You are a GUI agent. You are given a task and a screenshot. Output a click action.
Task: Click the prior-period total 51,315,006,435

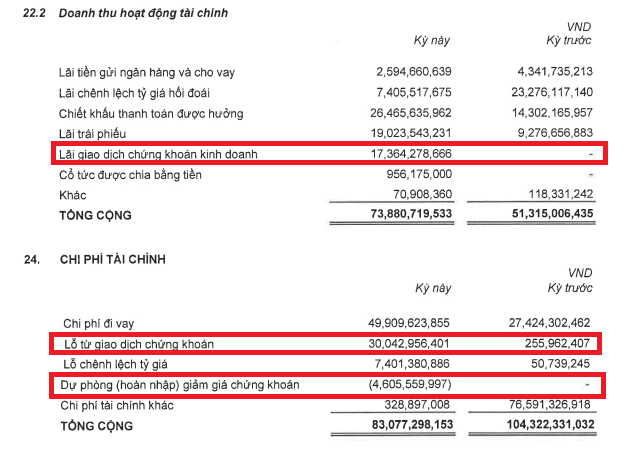(552, 213)
